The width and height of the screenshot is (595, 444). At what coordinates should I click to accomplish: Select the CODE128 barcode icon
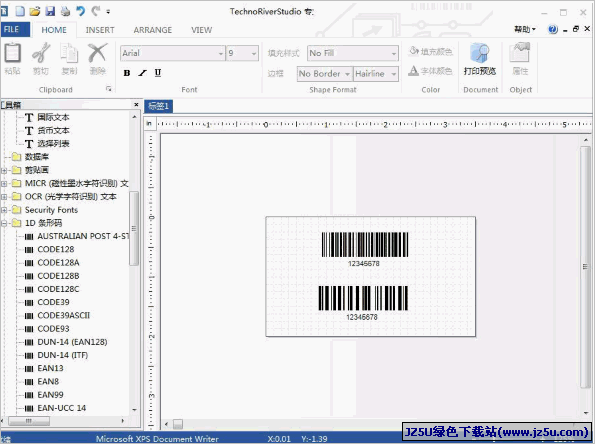pyautogui.click(x=29, y=250)
